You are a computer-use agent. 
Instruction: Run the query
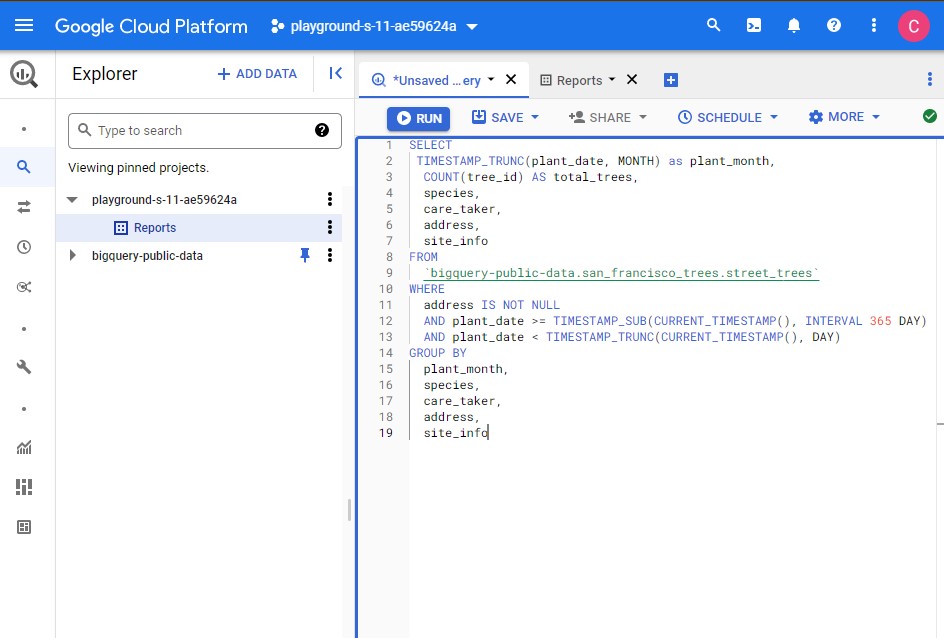click(x=418, y=118)
